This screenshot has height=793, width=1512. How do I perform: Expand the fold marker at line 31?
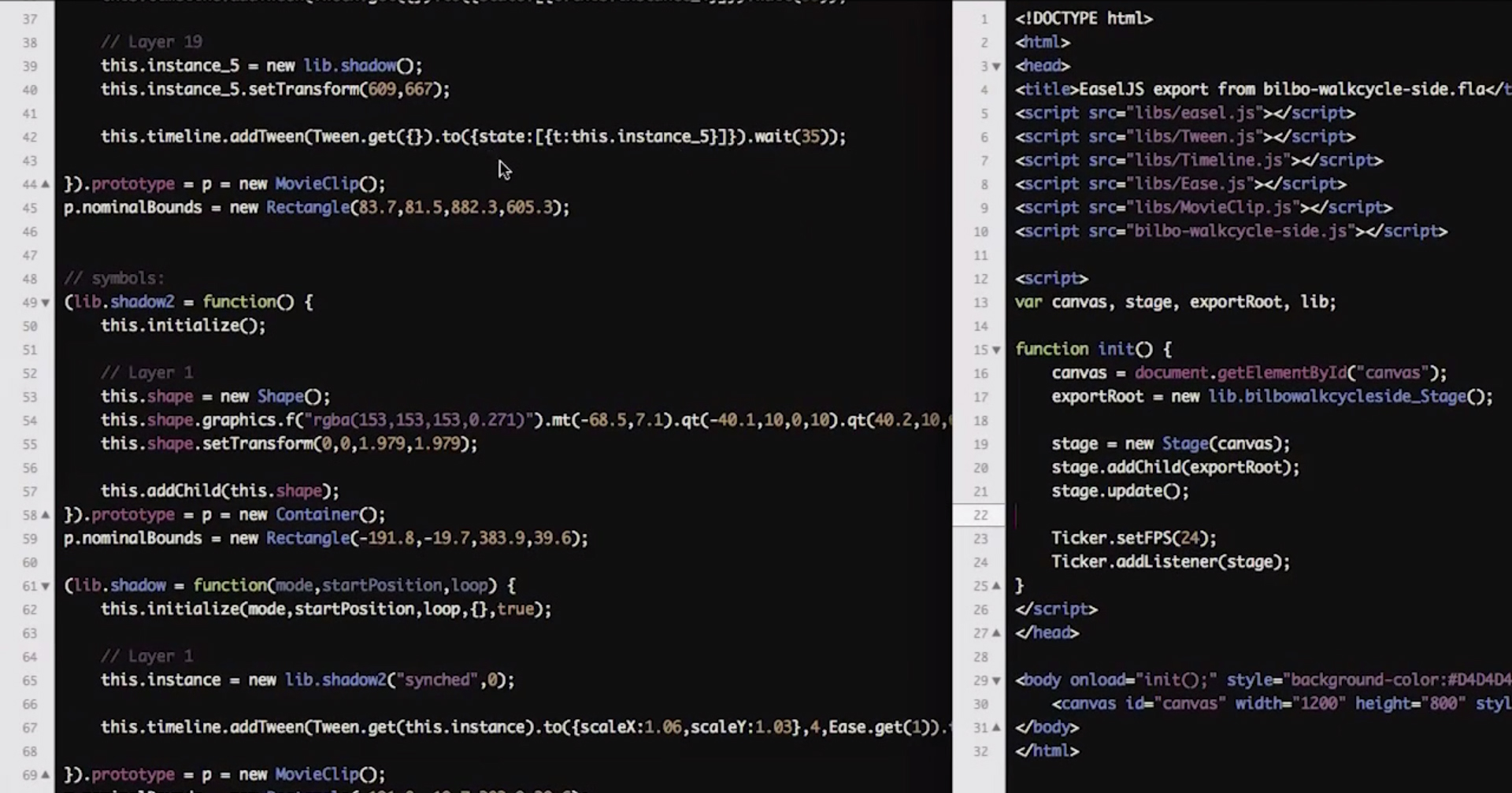(x=995, y=728)
